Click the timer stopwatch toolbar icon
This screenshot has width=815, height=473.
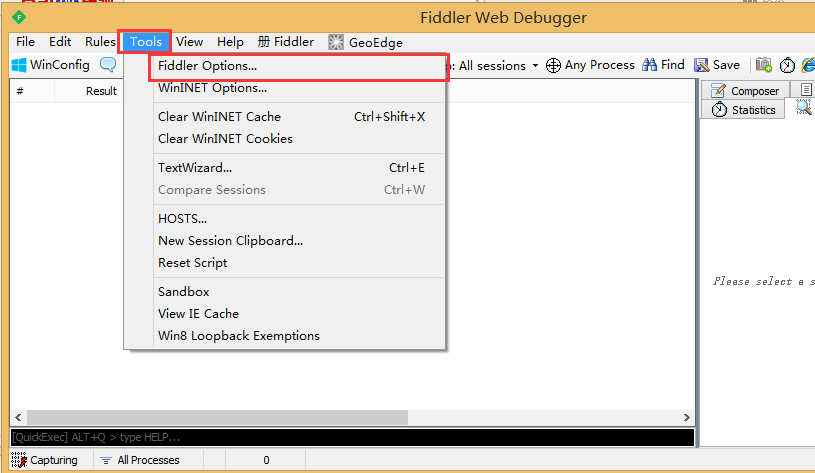click(x=787, y=65)
